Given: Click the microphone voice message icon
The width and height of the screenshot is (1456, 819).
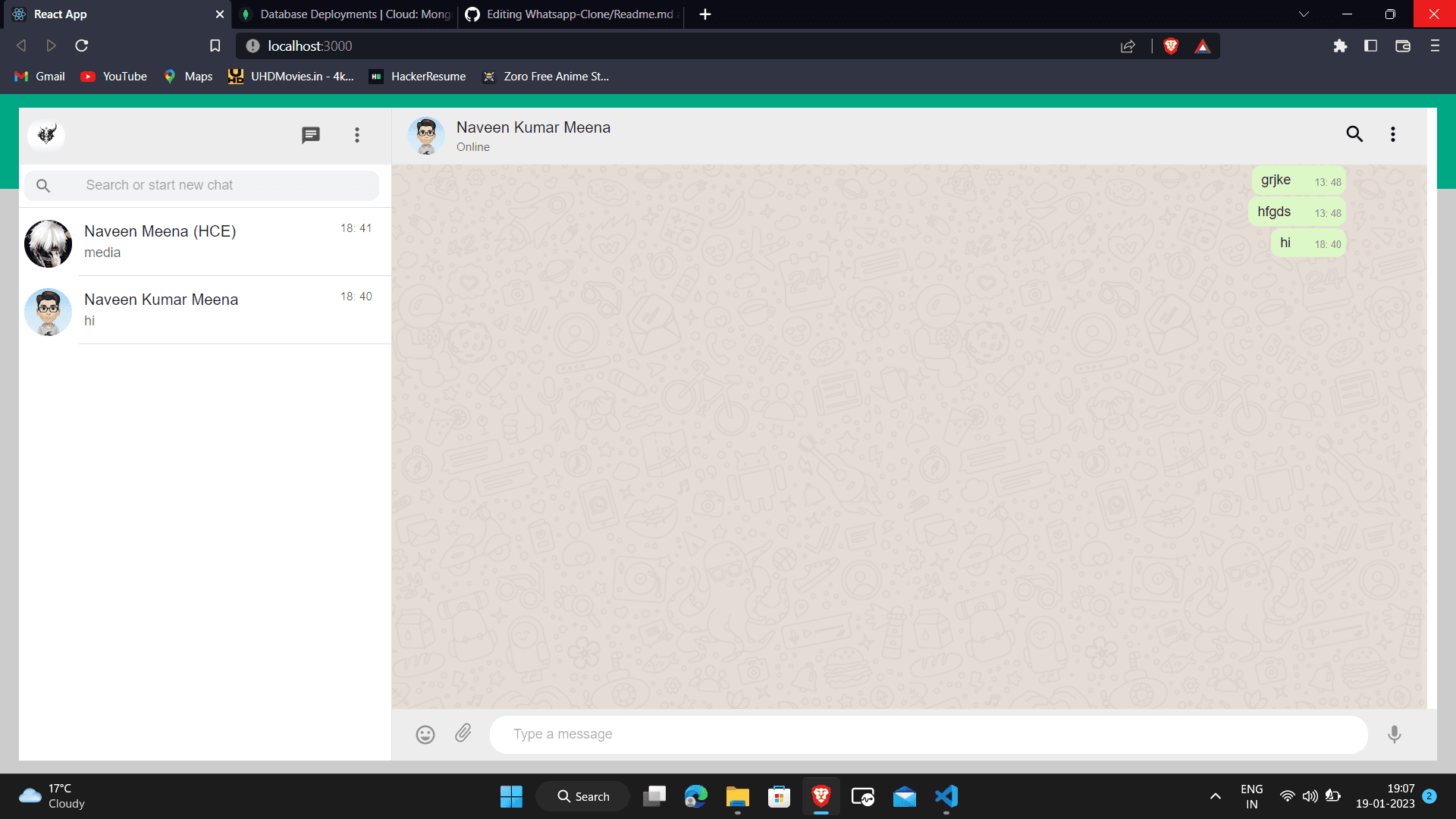Looking at the screenshot, I should [x=1394, y=734].
